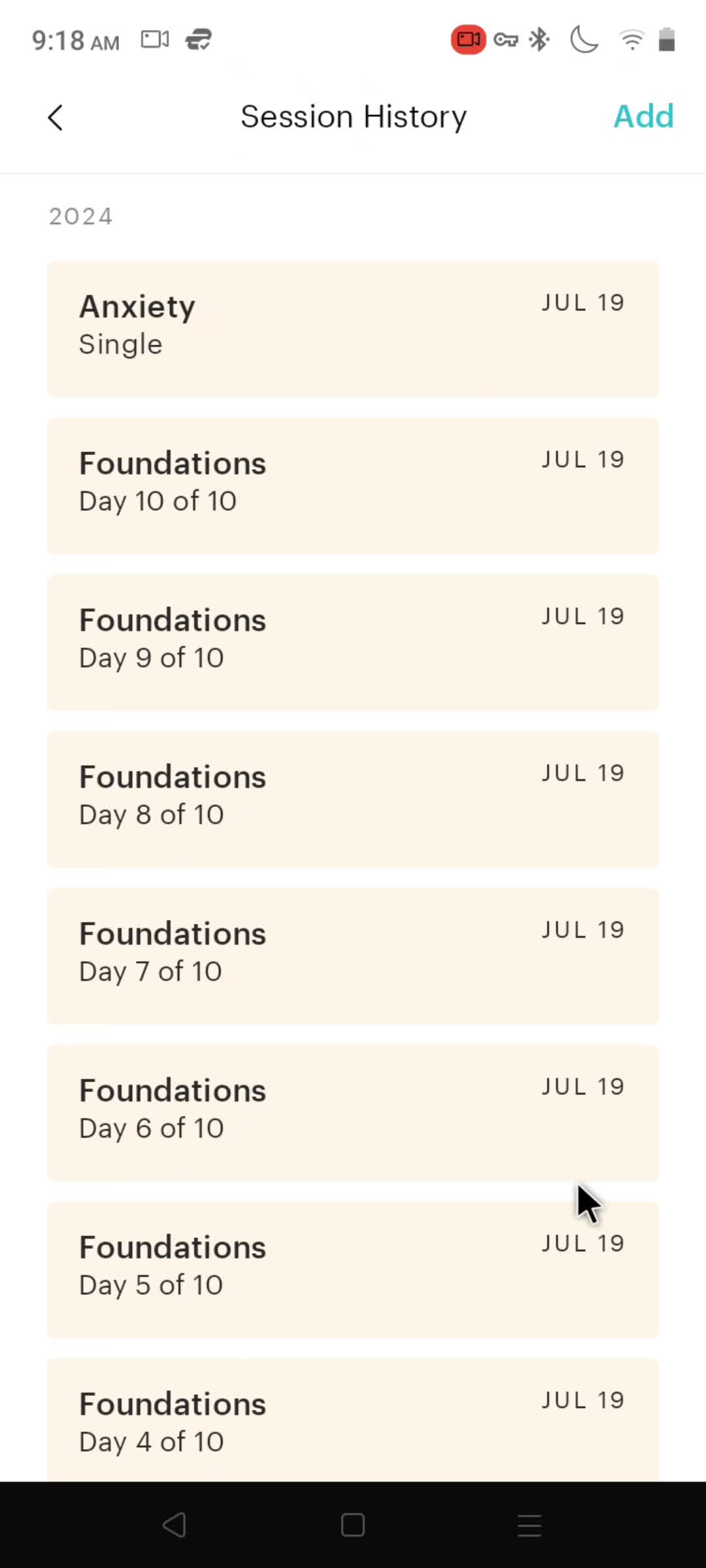Select Foundations Day 5 of 10 session
This screenshot has height=1568, width=706.
coord(353,1270)
